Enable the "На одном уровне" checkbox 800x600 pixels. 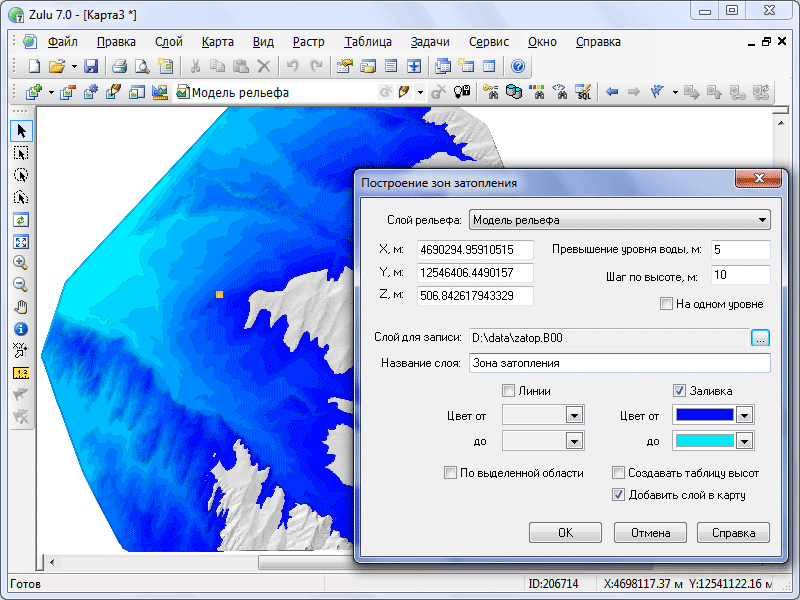(667, 304)
